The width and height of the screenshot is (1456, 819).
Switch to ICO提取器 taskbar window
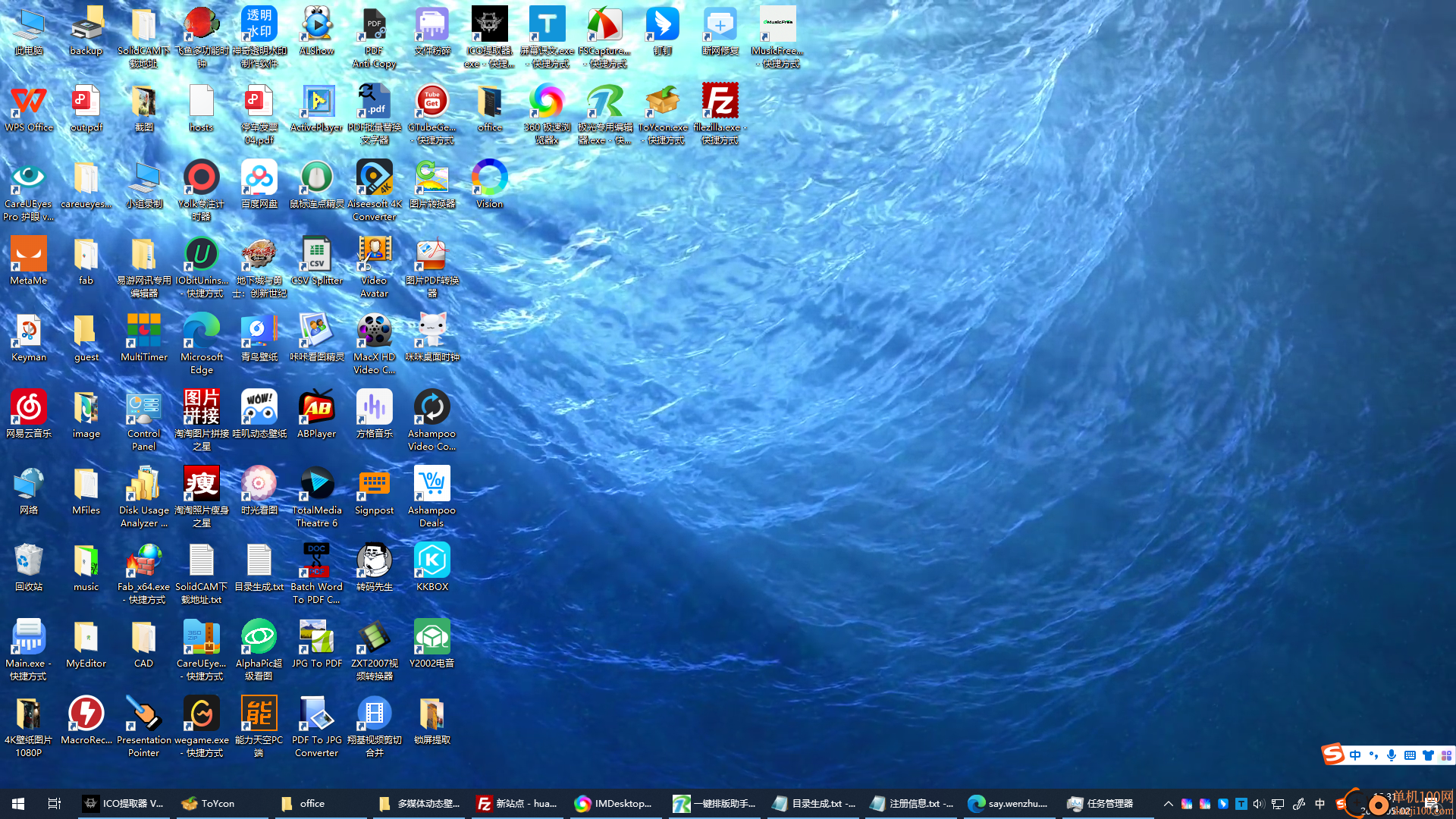pos(124,804)
